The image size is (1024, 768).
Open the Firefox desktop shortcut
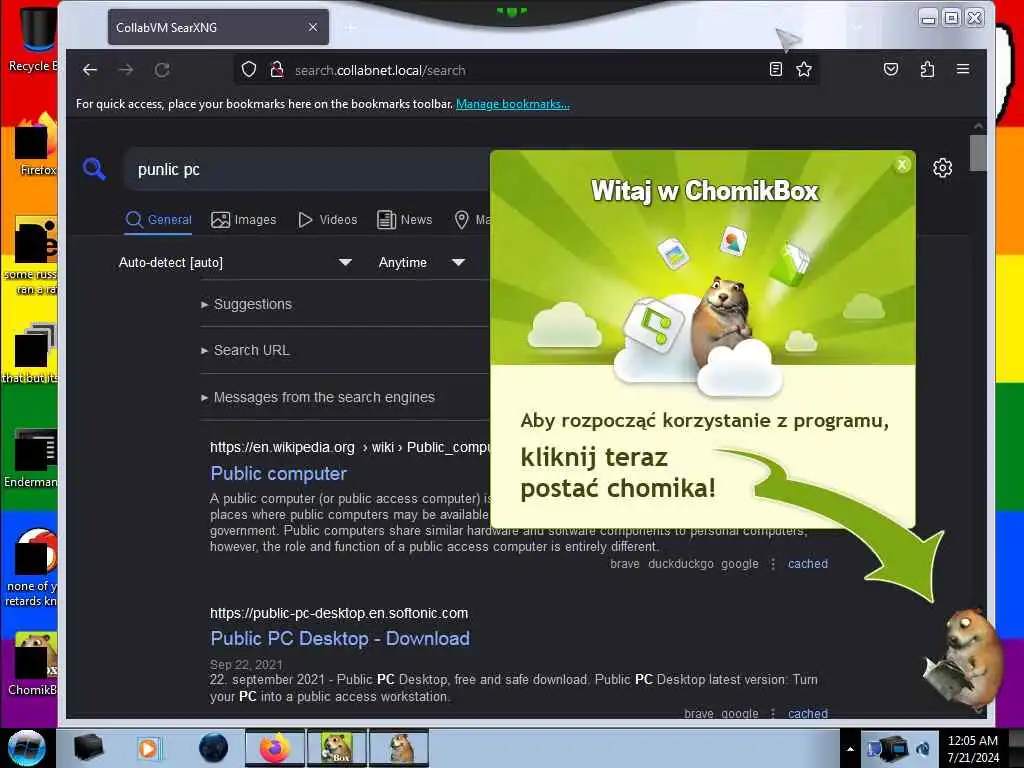coord(36,145)
